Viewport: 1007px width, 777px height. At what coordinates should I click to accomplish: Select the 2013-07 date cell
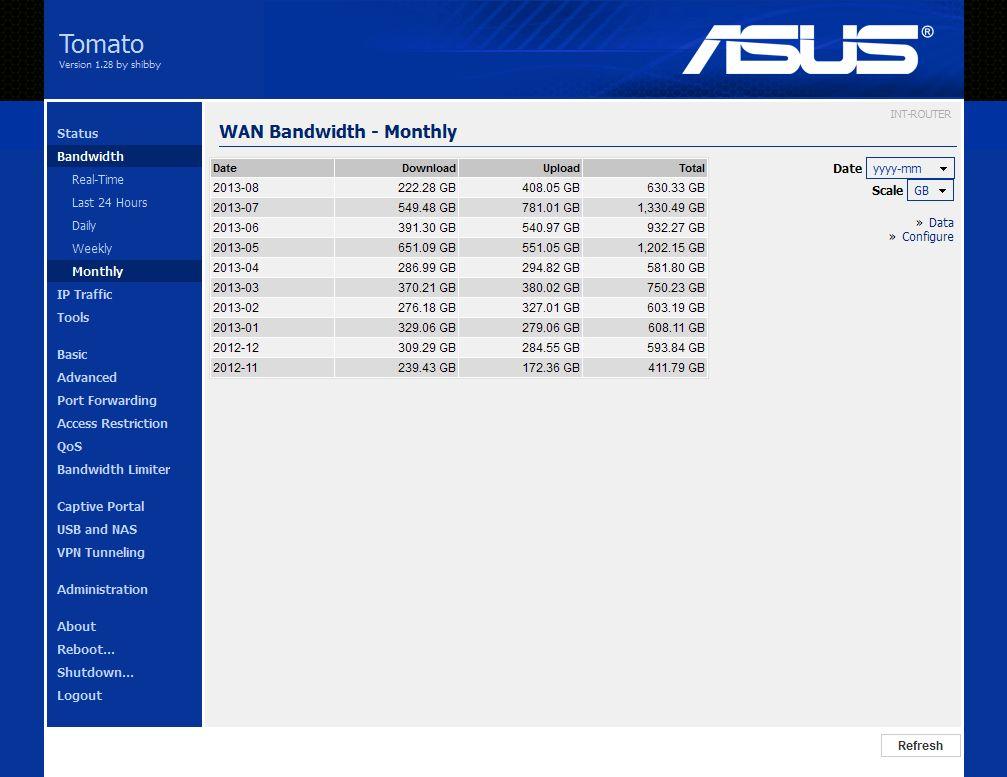tap(272, 207)
